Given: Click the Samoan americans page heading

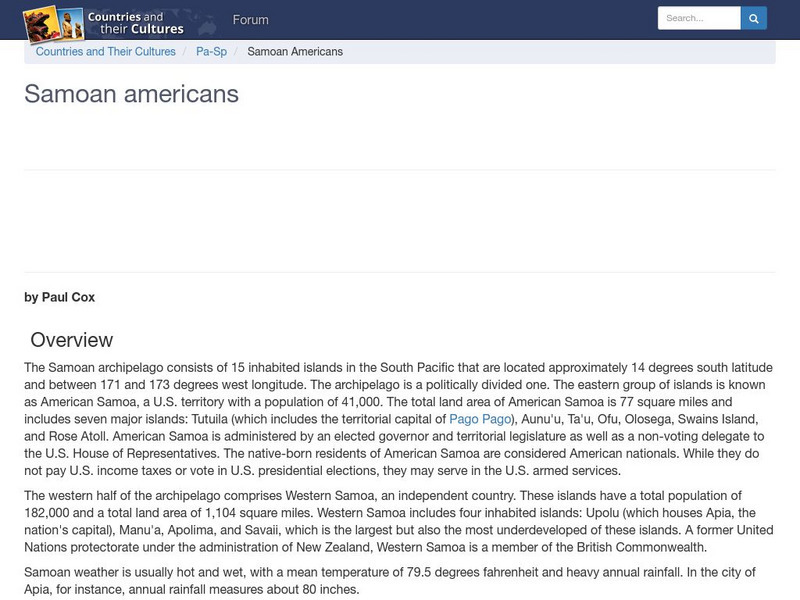Looking at the screenshot, I should [131, 94].
